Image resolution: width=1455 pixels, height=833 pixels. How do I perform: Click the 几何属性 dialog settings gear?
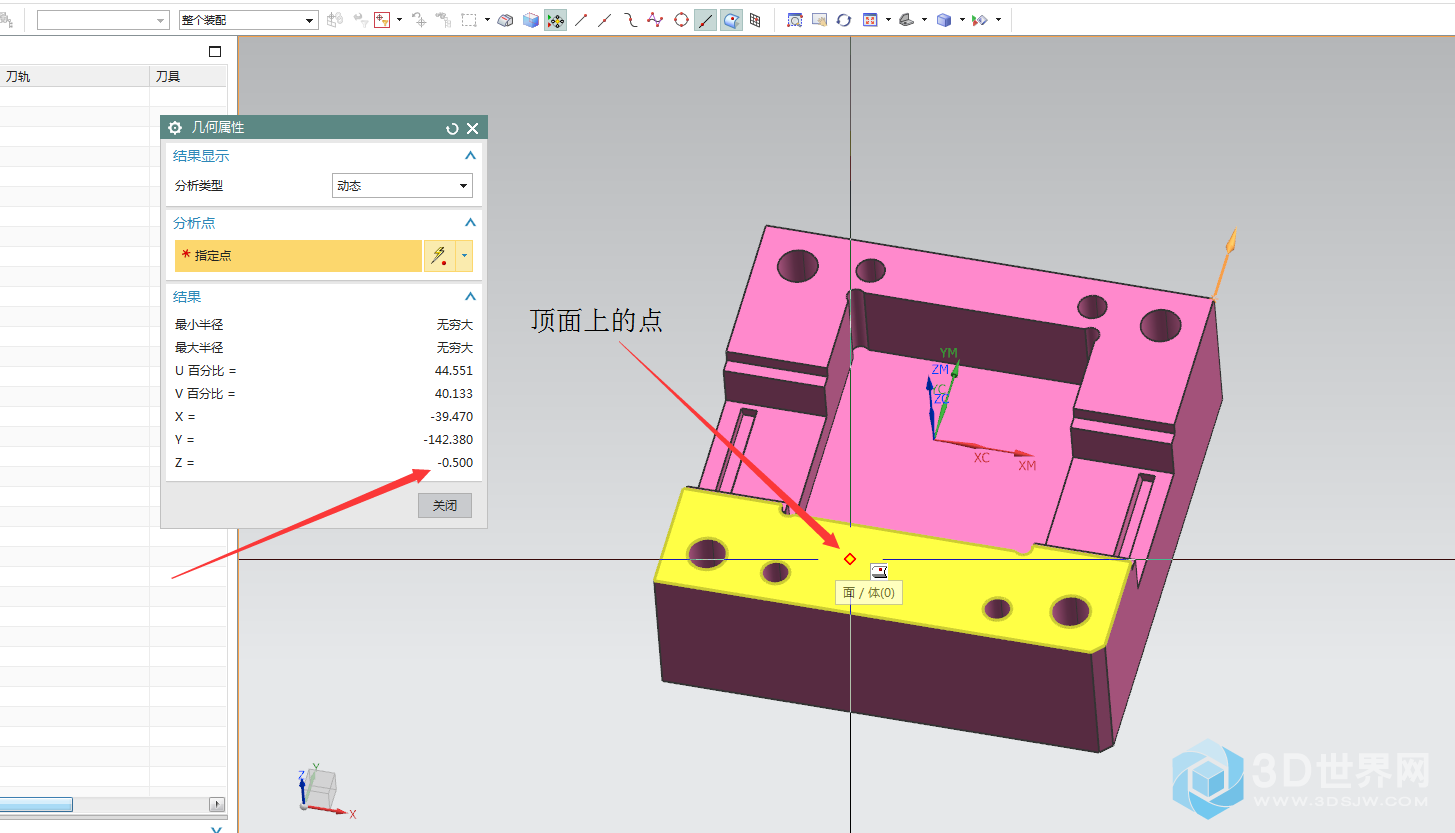(x=175, y=128)
